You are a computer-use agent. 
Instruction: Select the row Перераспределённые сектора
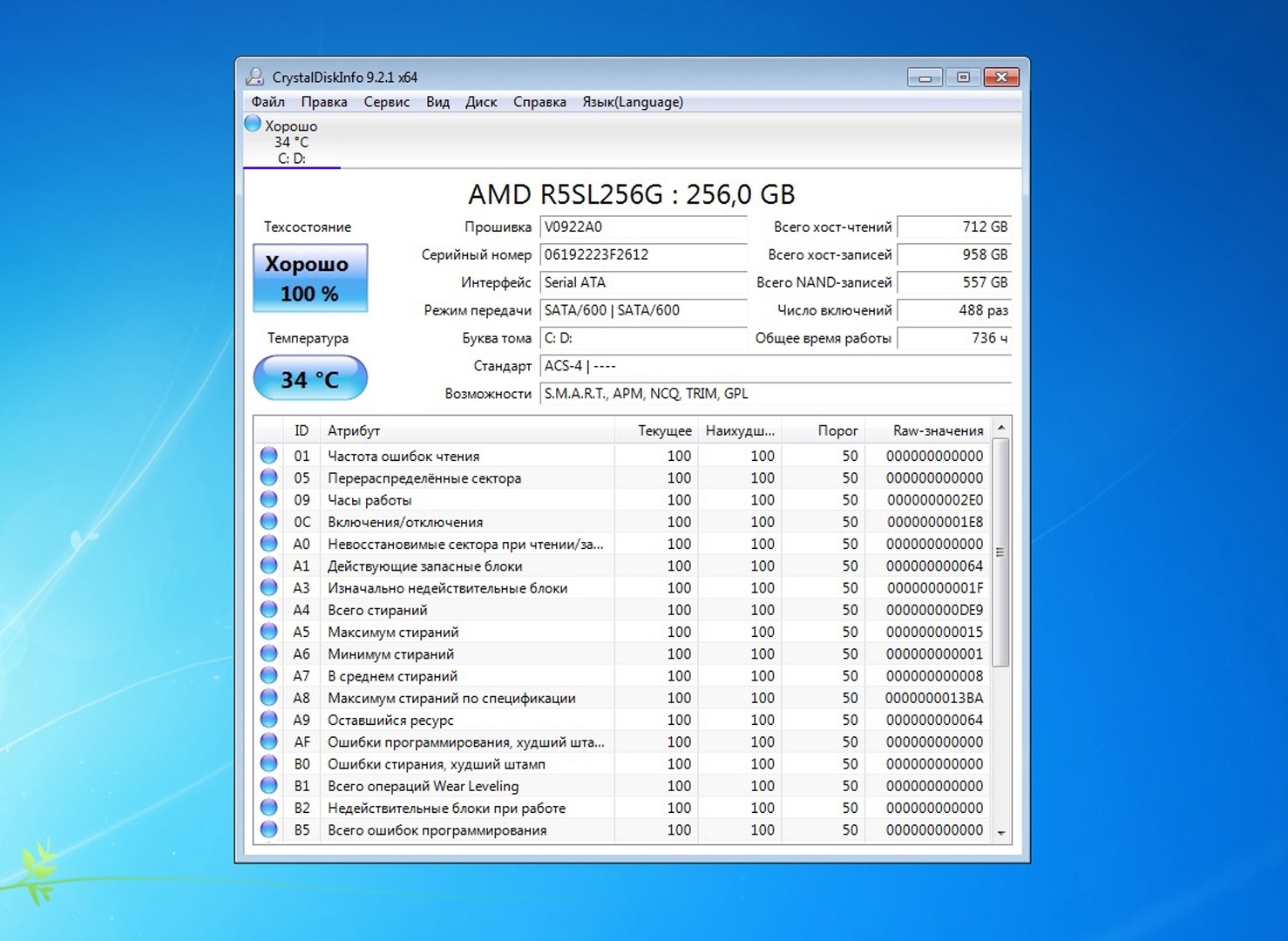click(x=622, y=477)
